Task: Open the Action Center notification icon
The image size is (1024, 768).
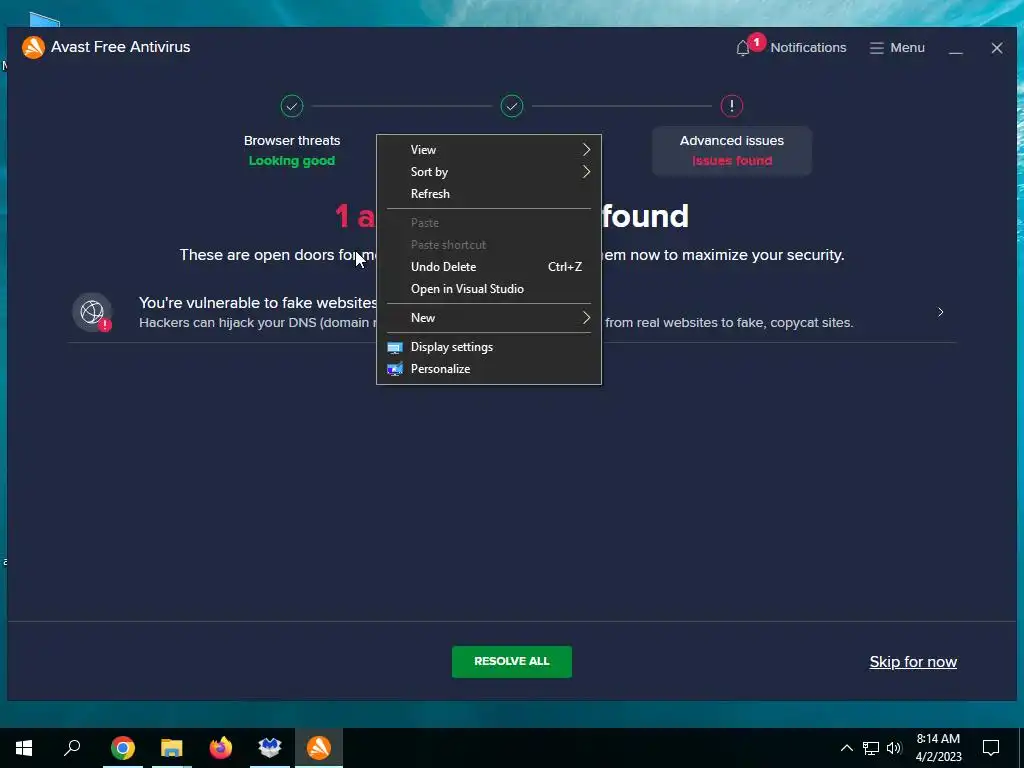Action: pyautogui.click(x=991, y=748)
